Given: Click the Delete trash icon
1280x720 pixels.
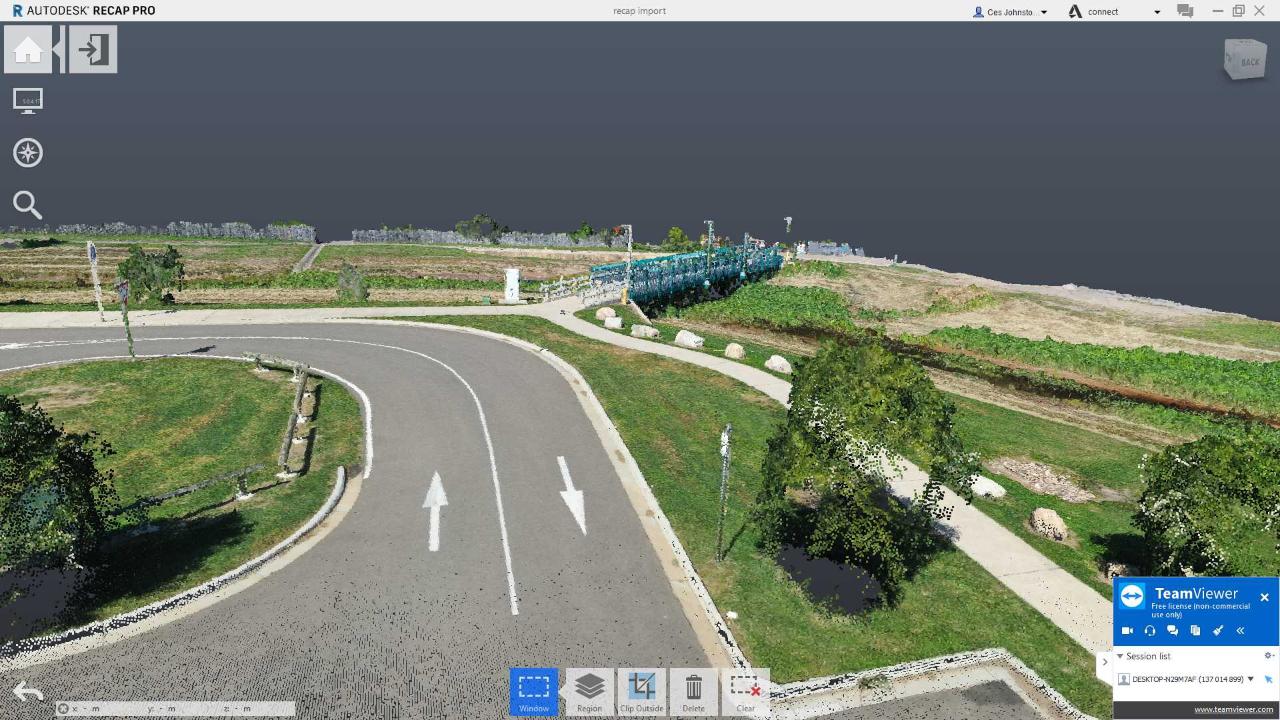Looking at the screenshot, I should click(x=694, y=691).
